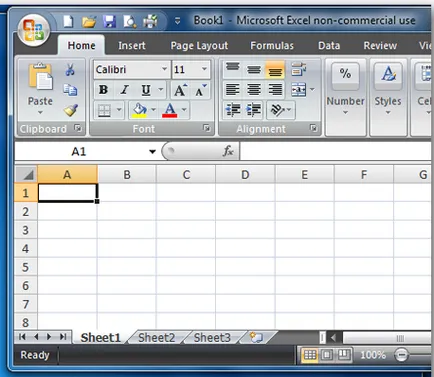Click the Quick Print printer icon
Screen dimensions: 434x377
[x=151, y=22]
